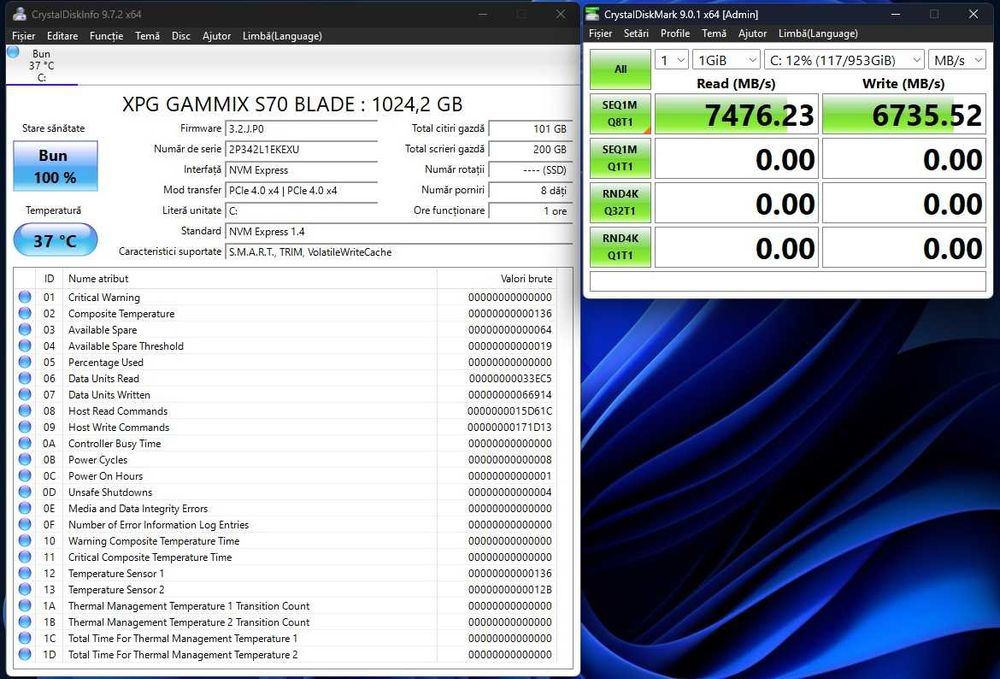
Task: Run the RND4K Q1T1 test
Action: point(620,247)
